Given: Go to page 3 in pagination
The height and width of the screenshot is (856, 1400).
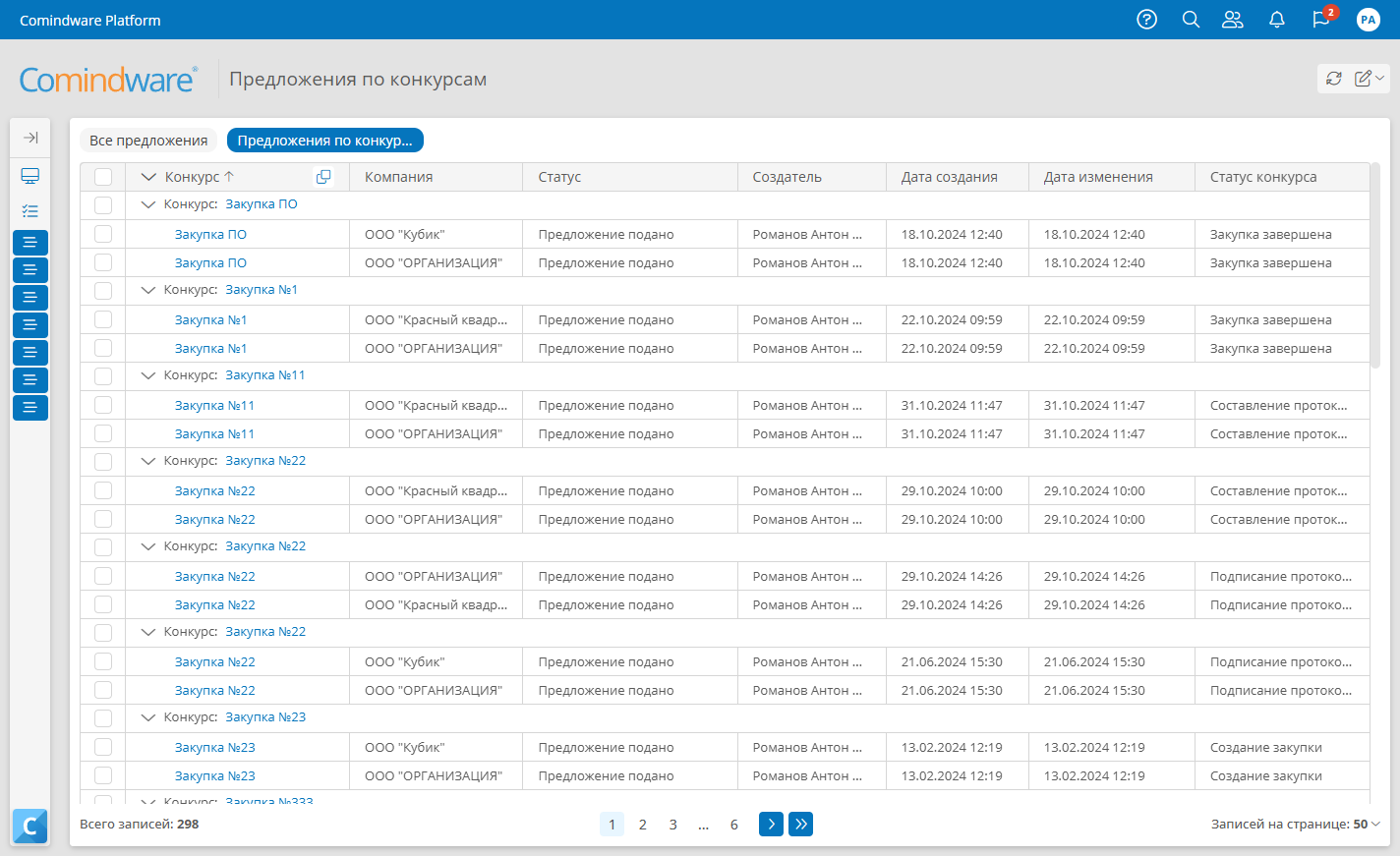Looking at the screenshot, I should [x=672, y=825].
